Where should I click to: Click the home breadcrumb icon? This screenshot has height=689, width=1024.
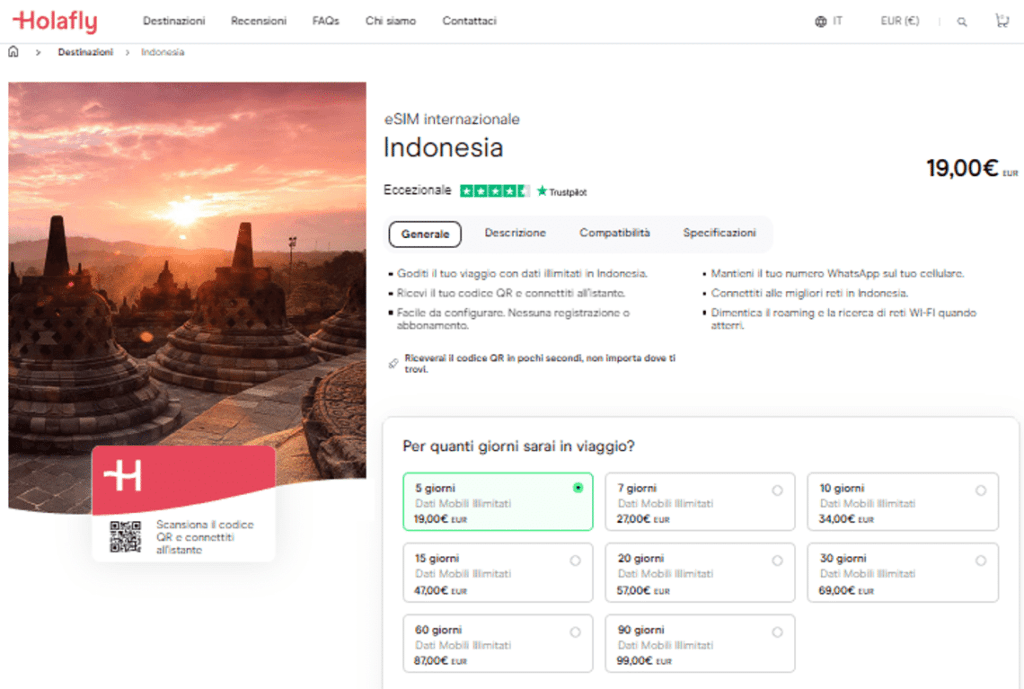click(12, 50)
